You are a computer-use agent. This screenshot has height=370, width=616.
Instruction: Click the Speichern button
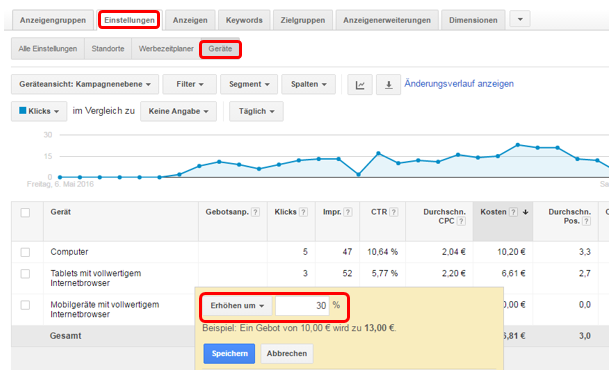(229, 354)
